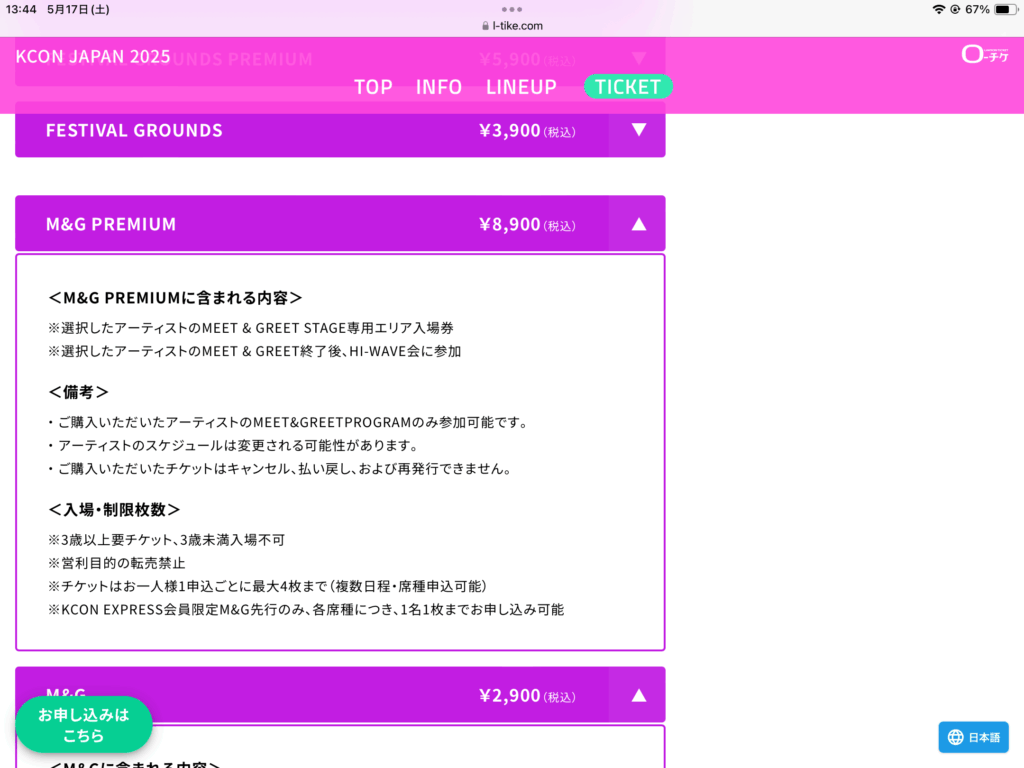Viewport: 1024px width, 768px height.
Task: Click the FESTIVAL GROUNDS section title
Action: (x=134, y=131)
